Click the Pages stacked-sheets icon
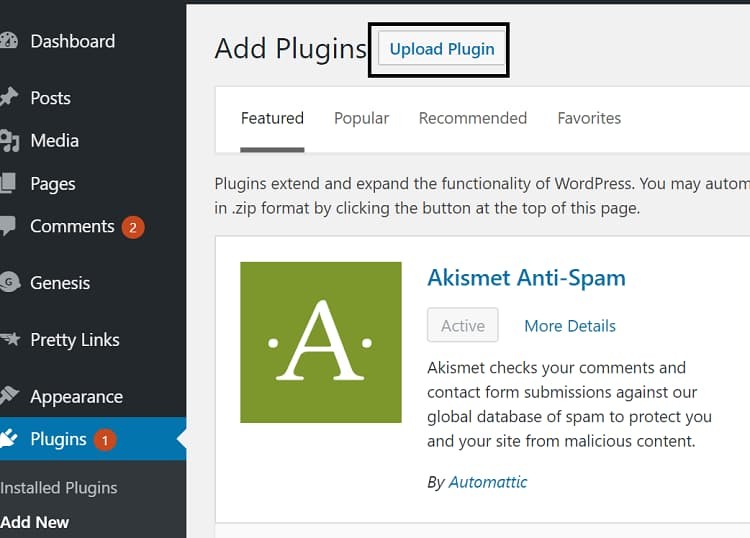 point(8,183)
